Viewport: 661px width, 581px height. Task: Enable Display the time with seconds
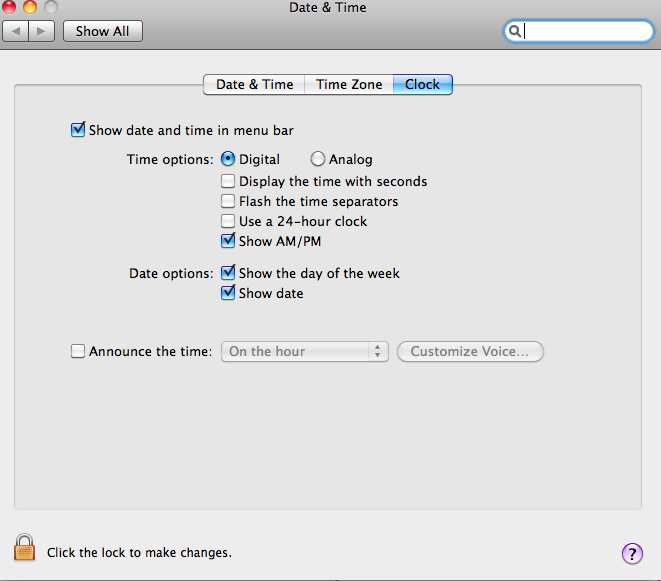tap(229, 182)
